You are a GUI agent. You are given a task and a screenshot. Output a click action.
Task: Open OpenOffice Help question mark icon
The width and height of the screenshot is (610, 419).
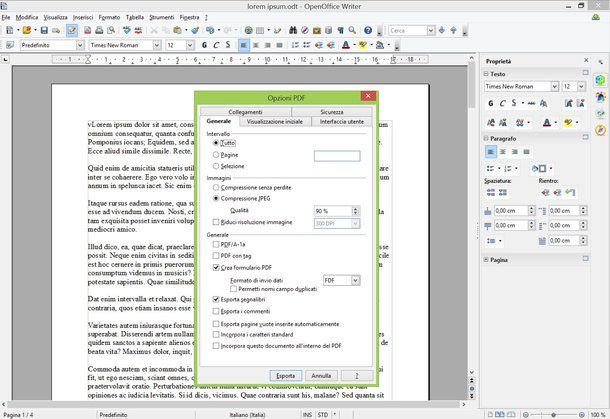368,30
